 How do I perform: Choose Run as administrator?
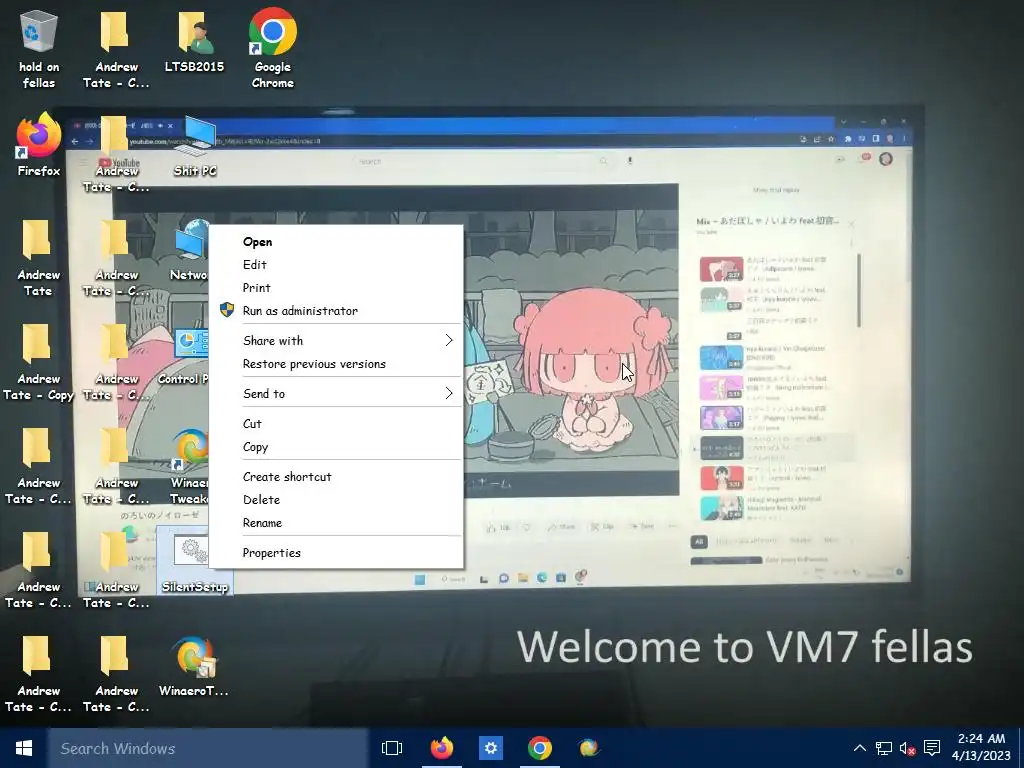pos(336,311)
